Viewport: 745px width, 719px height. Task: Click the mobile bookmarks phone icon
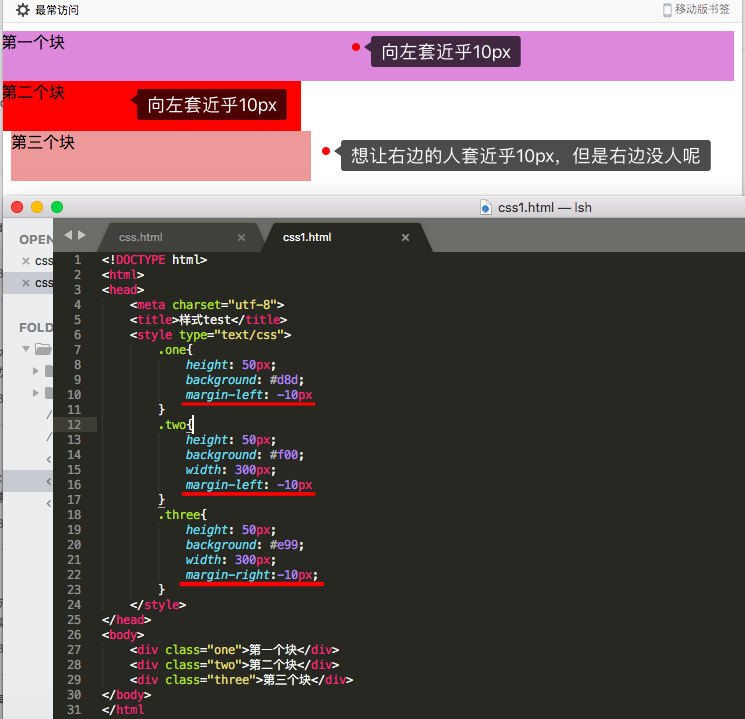click(x=667, y=10)
